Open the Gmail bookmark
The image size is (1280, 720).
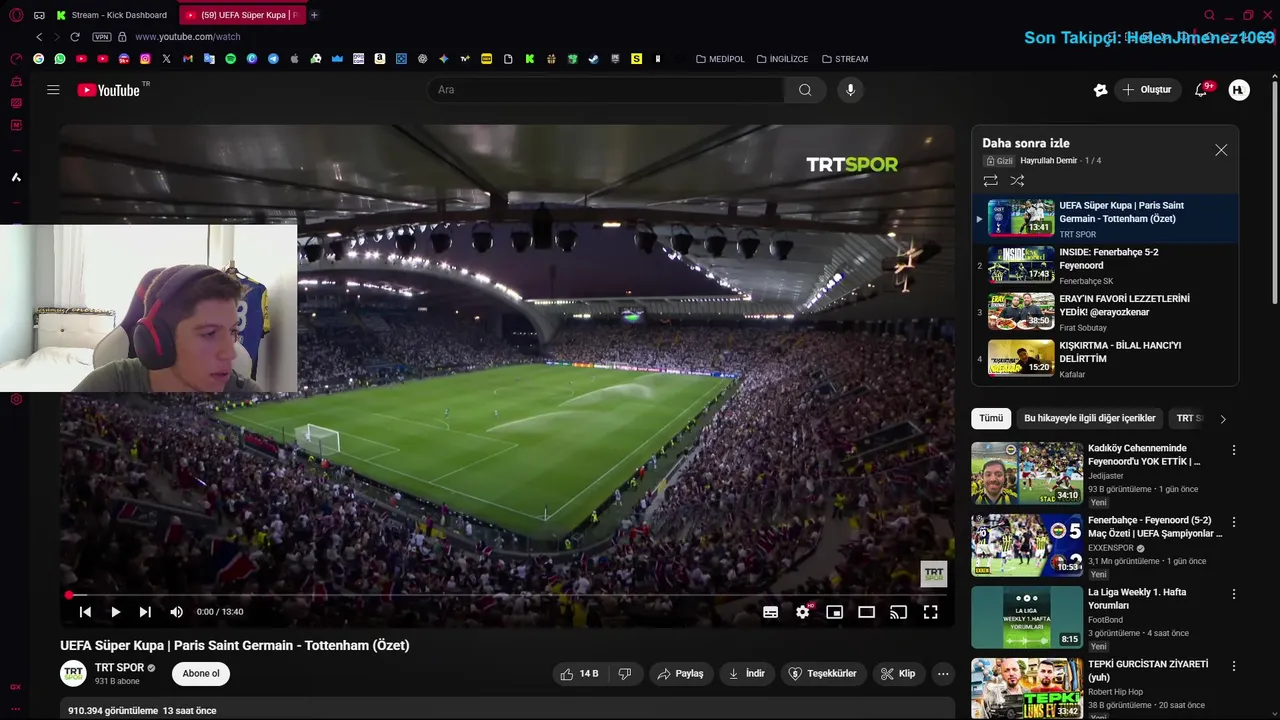187,59
